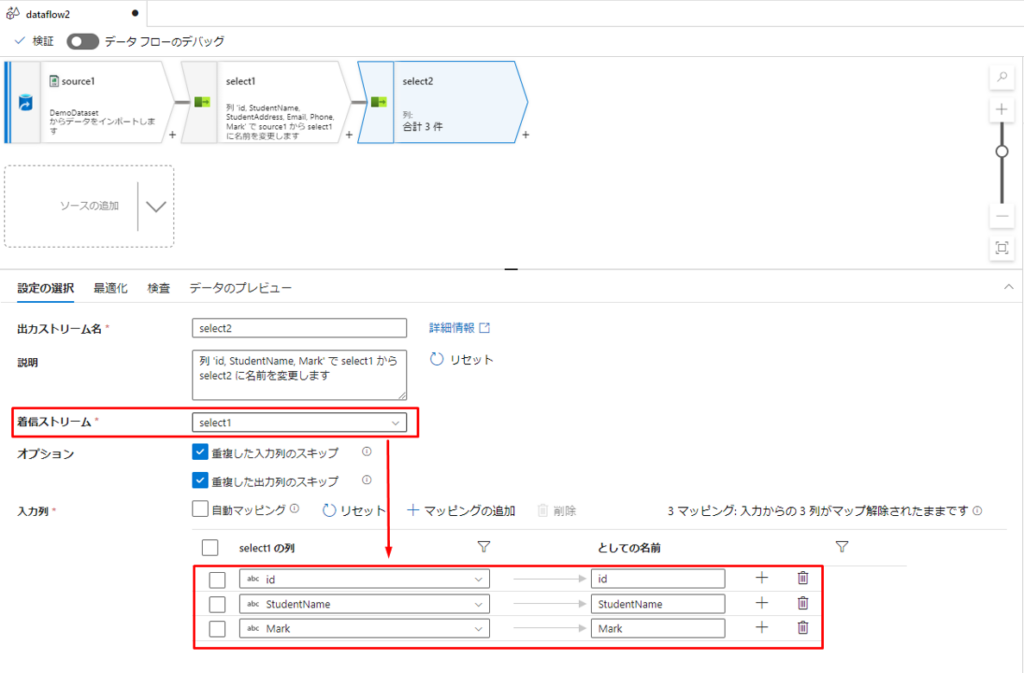1024x673 pixels.
Task: Click the delete mappings button
Action: click(x=557, y=510)
